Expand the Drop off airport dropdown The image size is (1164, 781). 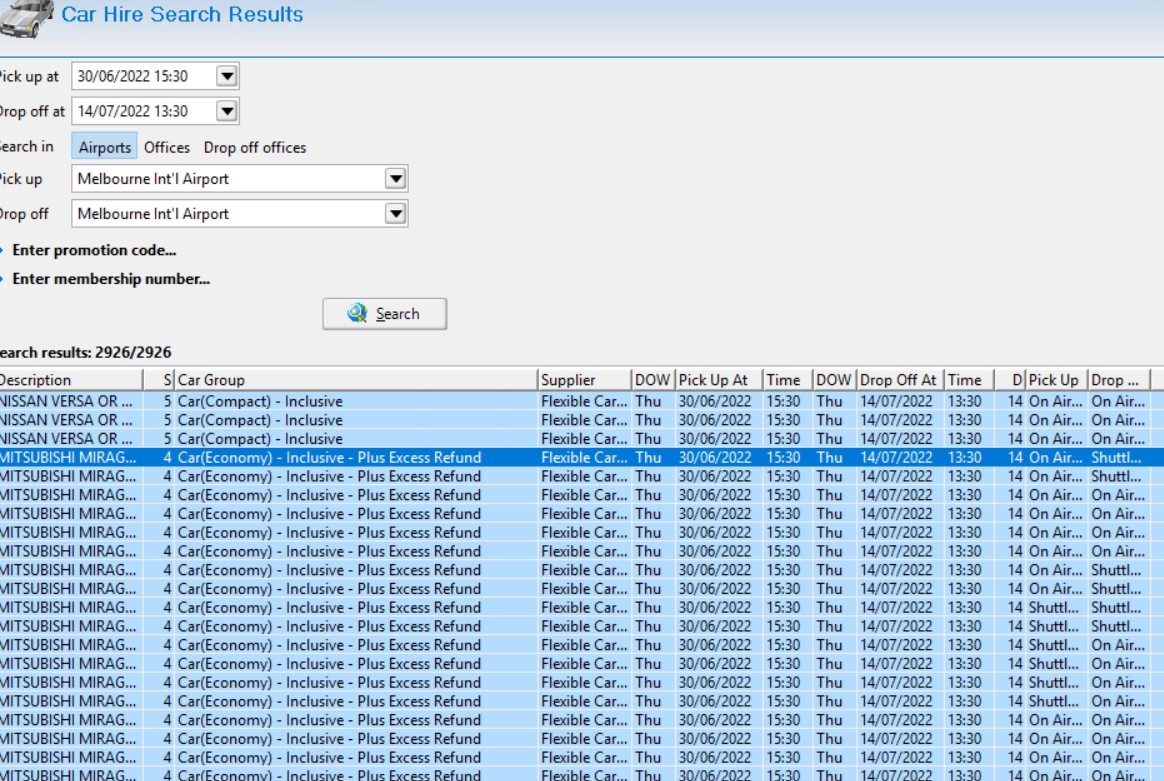pyautogui.click(x=396, y=214)
